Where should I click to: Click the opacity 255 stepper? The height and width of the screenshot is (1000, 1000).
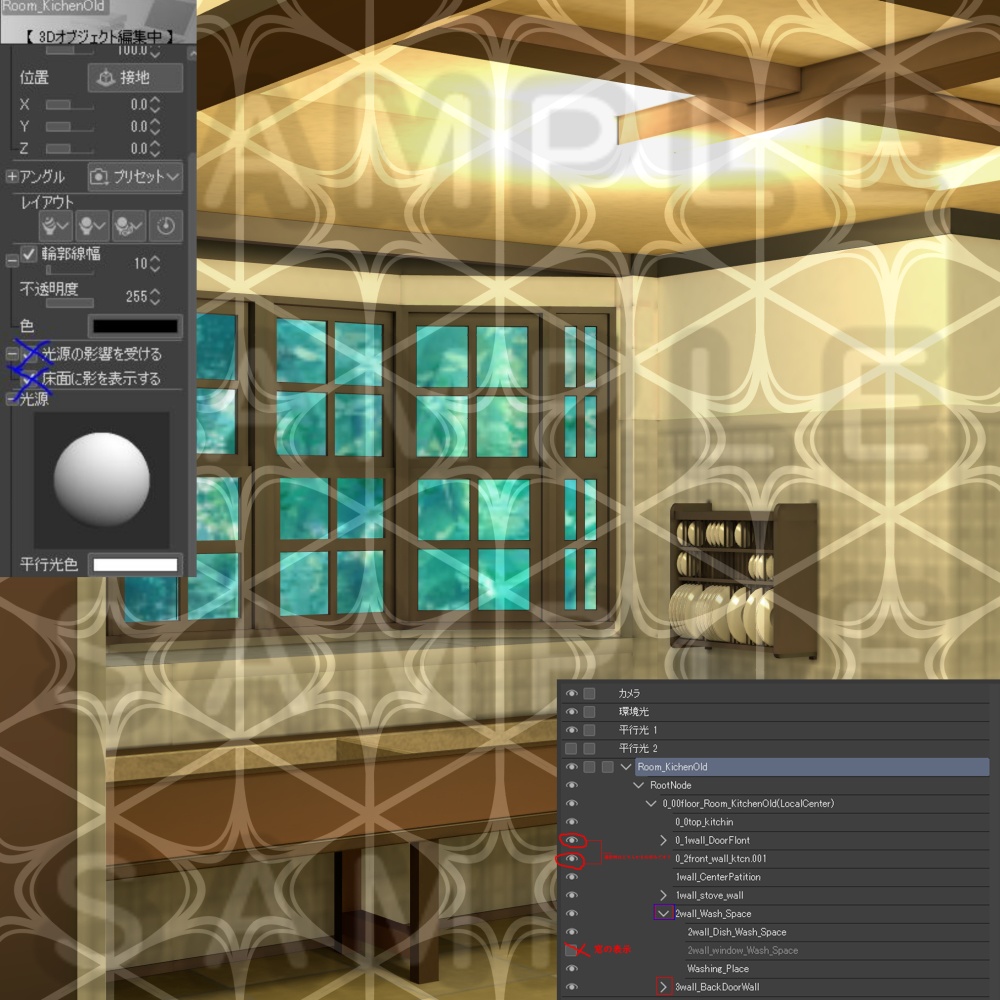[154, 297]
